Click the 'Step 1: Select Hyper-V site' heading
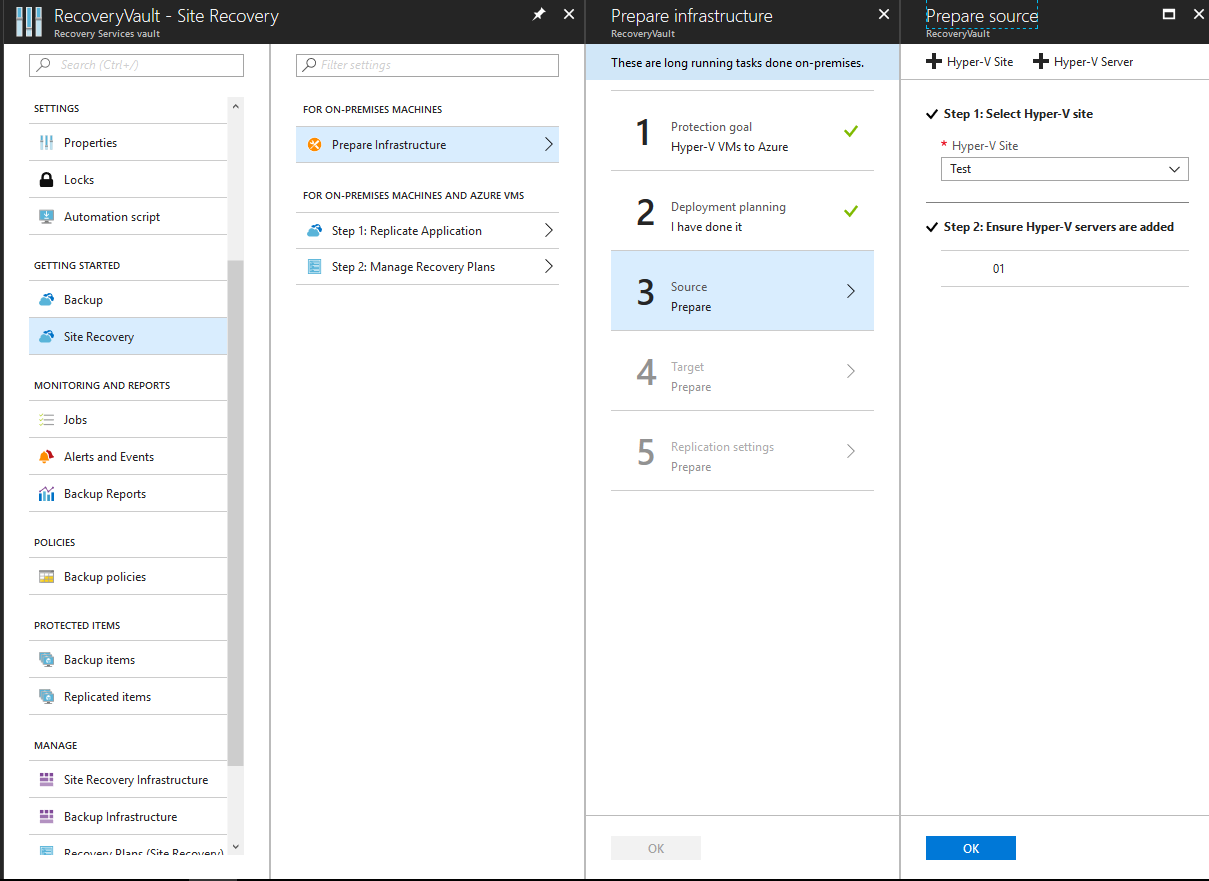1209x881 pixels. pos(1018,114)
